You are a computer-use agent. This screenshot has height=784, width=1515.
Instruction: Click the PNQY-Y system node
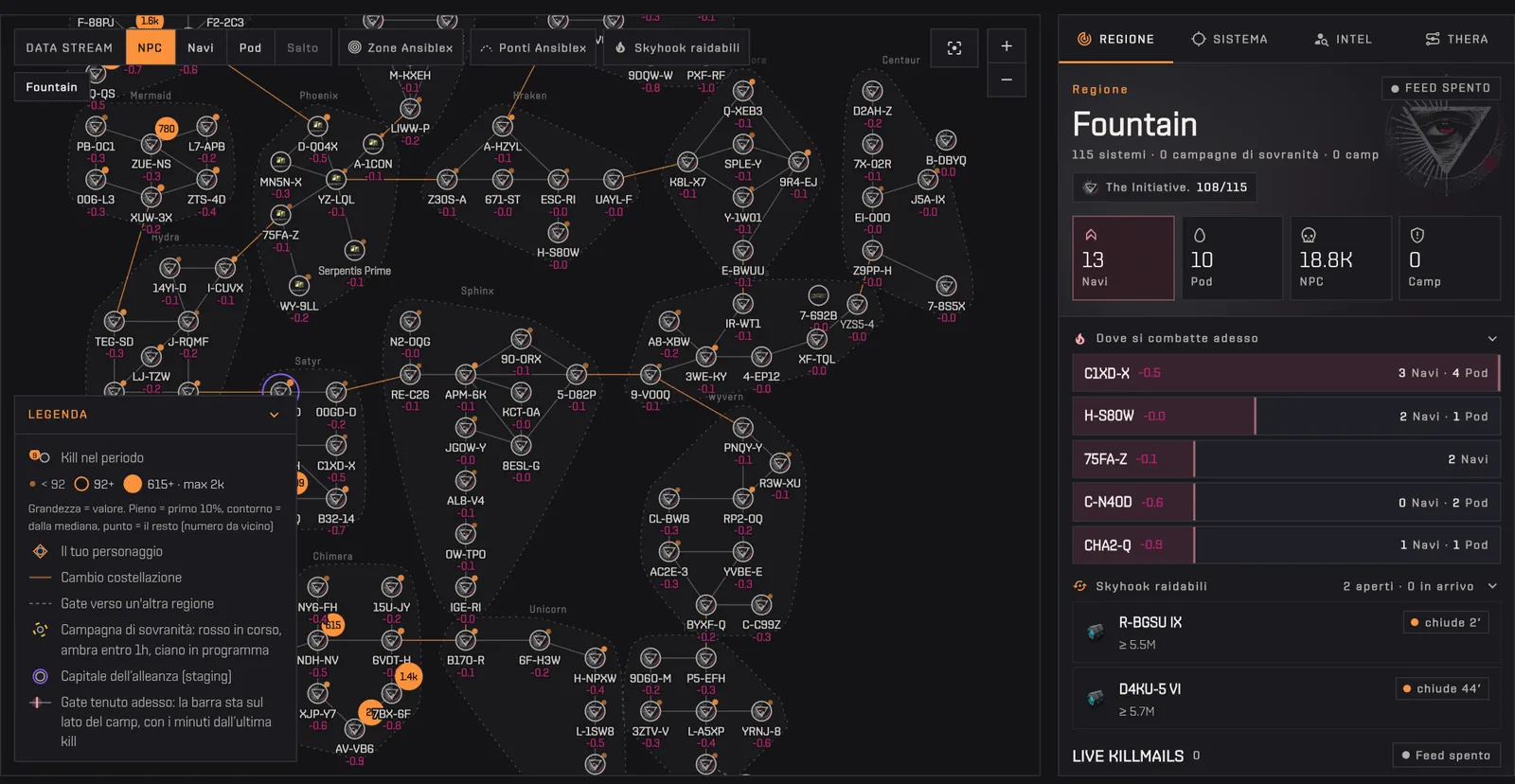pos(743,427)
